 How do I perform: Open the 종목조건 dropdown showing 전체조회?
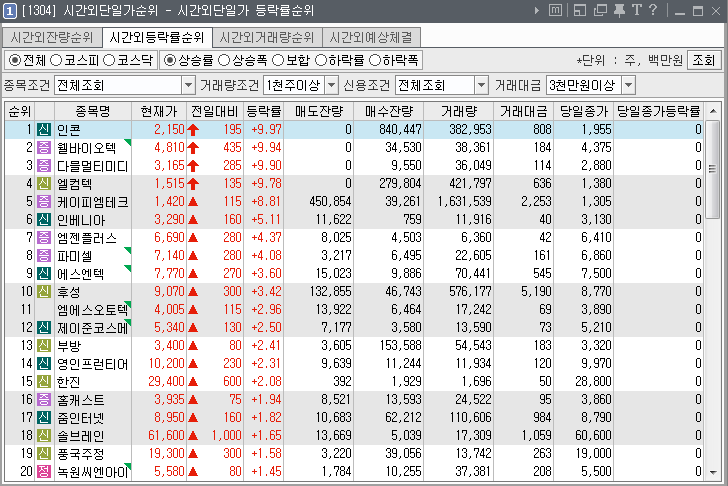click(x=124, y=85)
